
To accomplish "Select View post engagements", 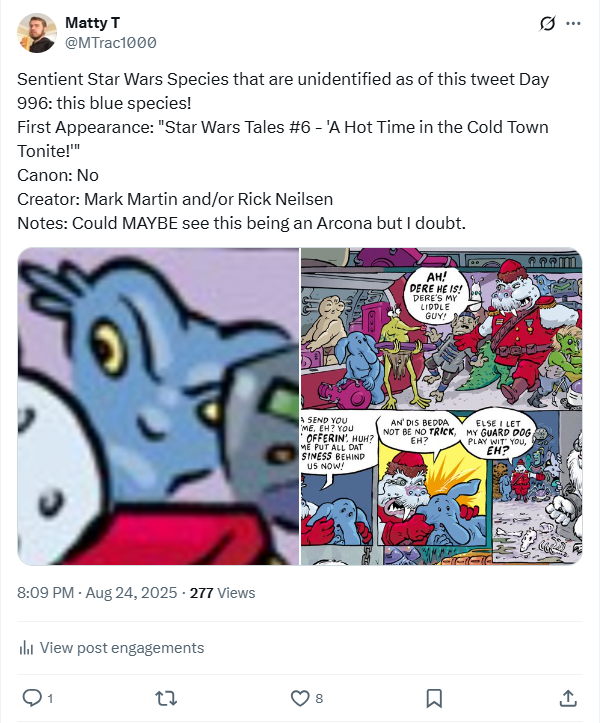I will [120, 648].
